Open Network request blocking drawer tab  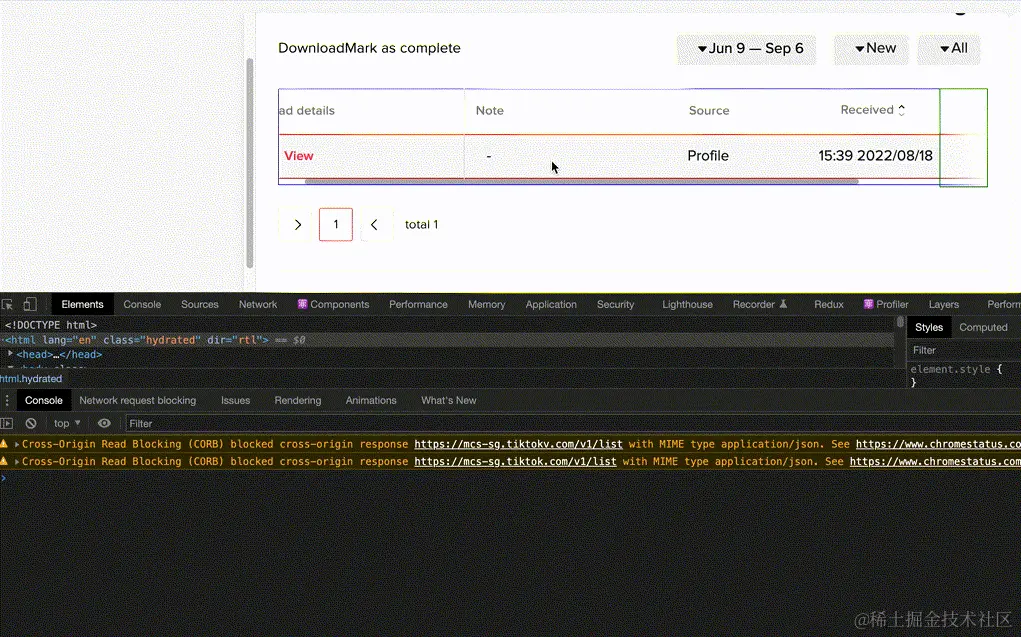pyautogui.click(x=137, y=401)
